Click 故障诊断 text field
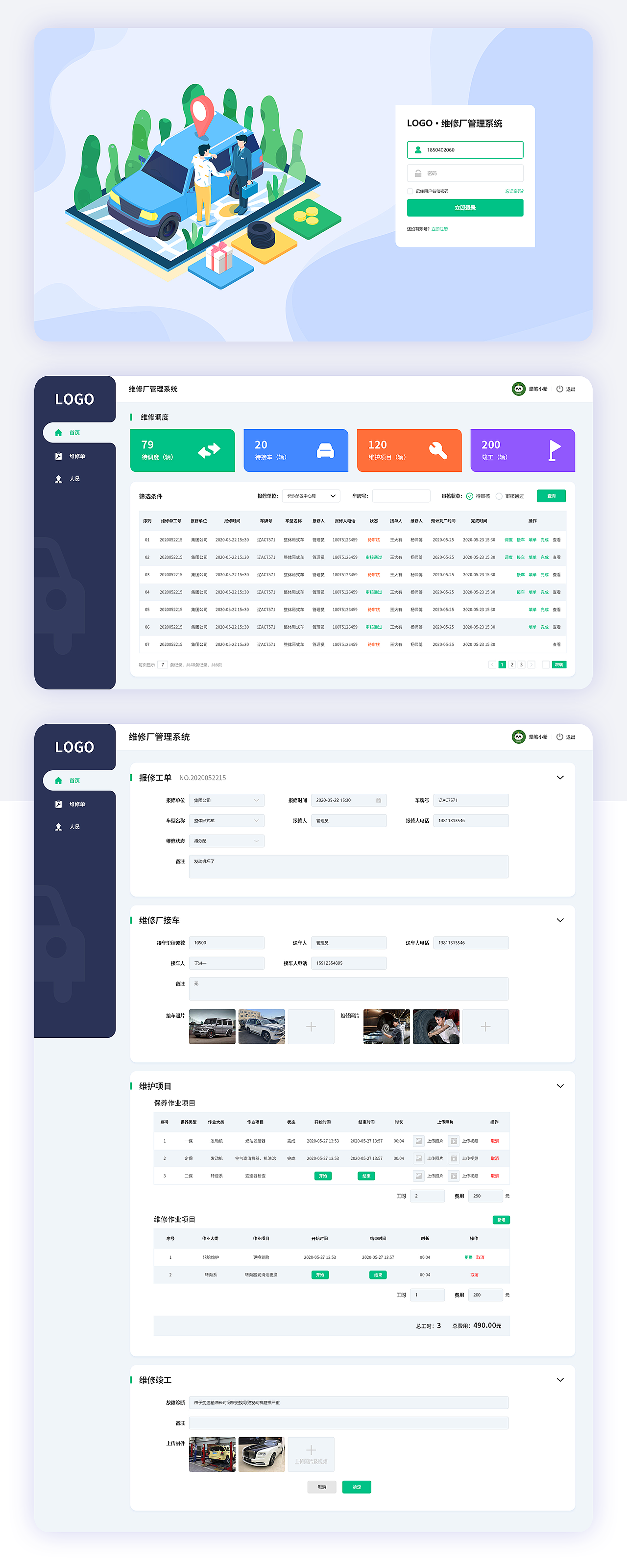The image size is (627, 1568). pyautogui.click(x=348, y=1402)
